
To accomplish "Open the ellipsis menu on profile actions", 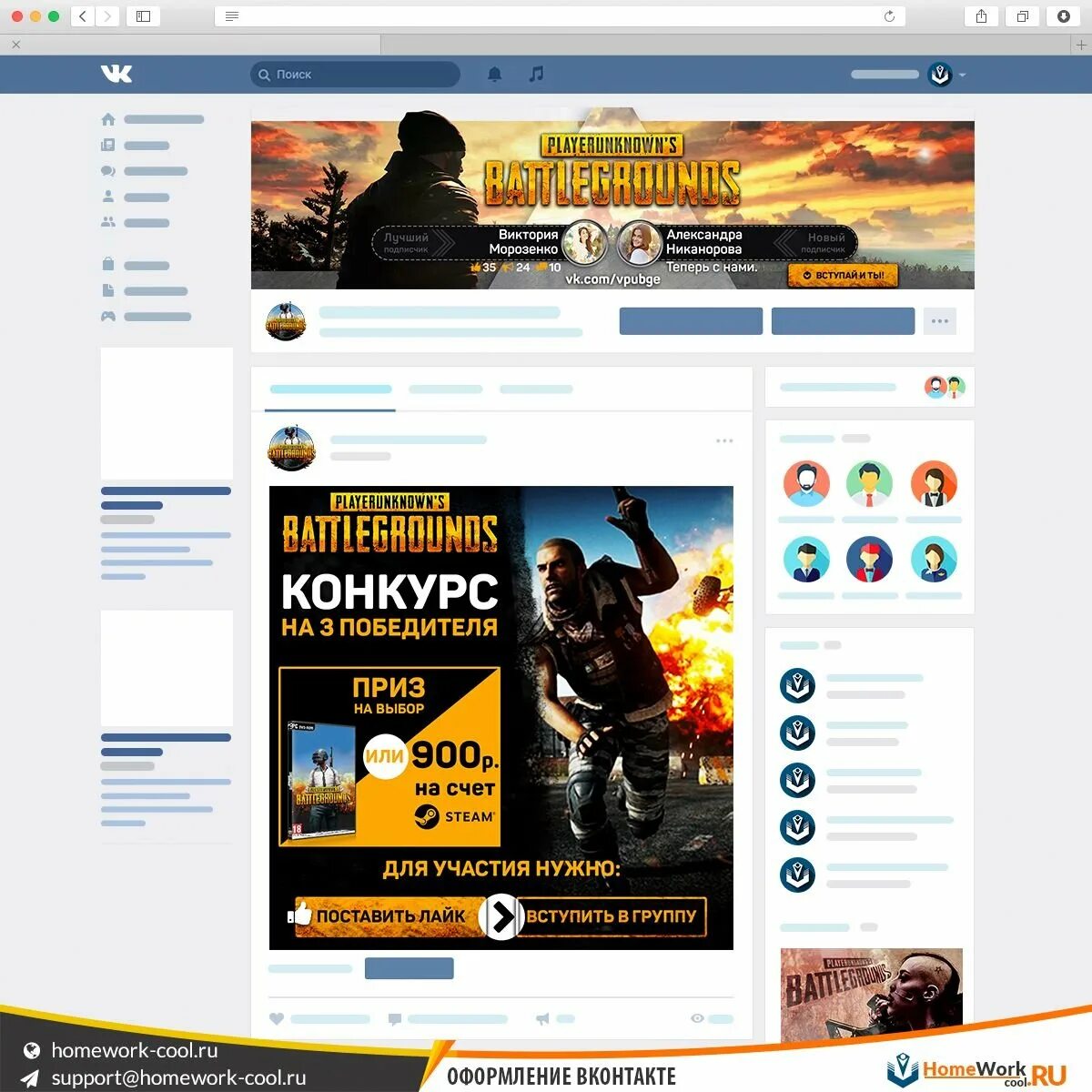I will (939, 320).
